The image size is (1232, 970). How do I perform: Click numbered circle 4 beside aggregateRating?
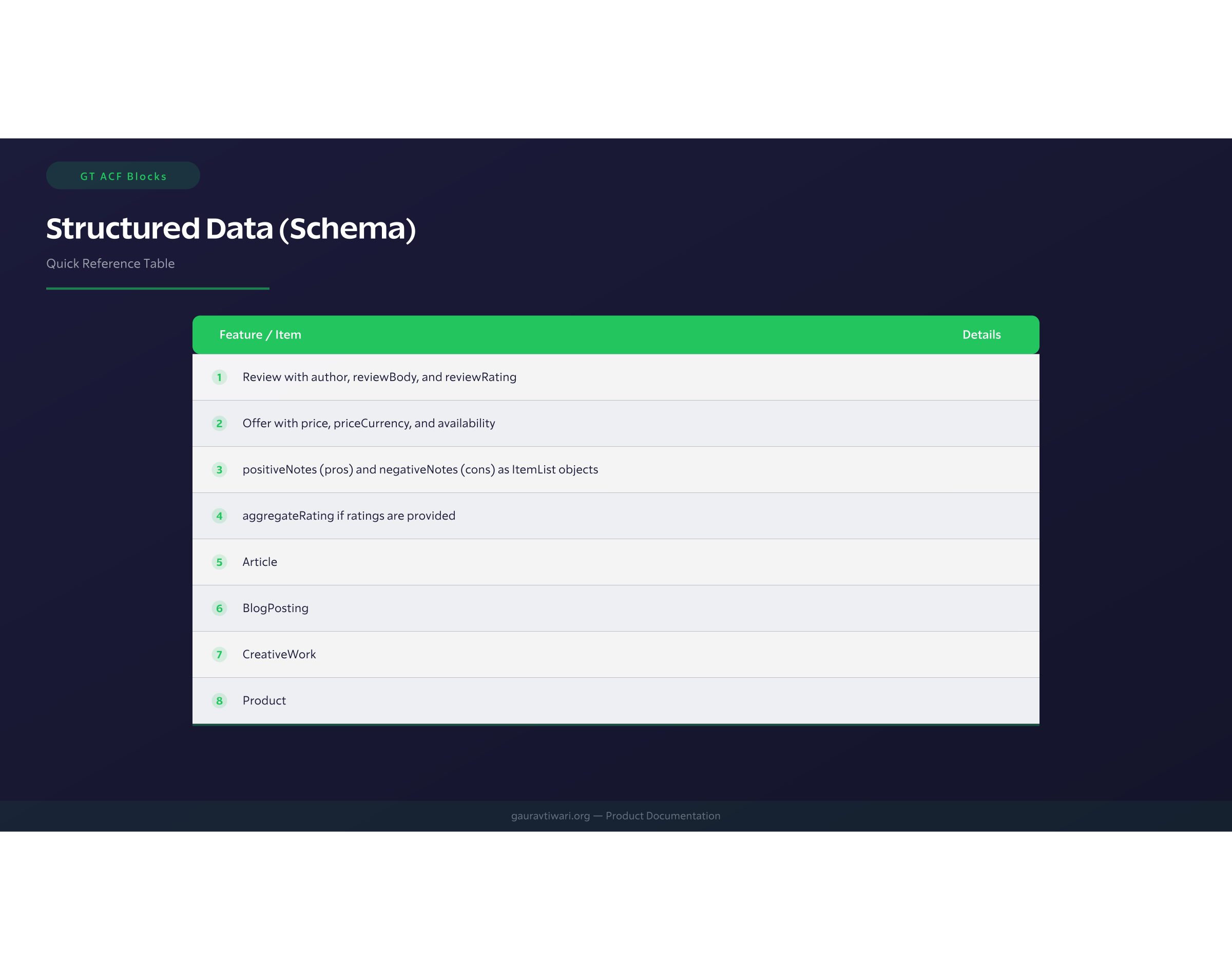[x=219, y=516]
